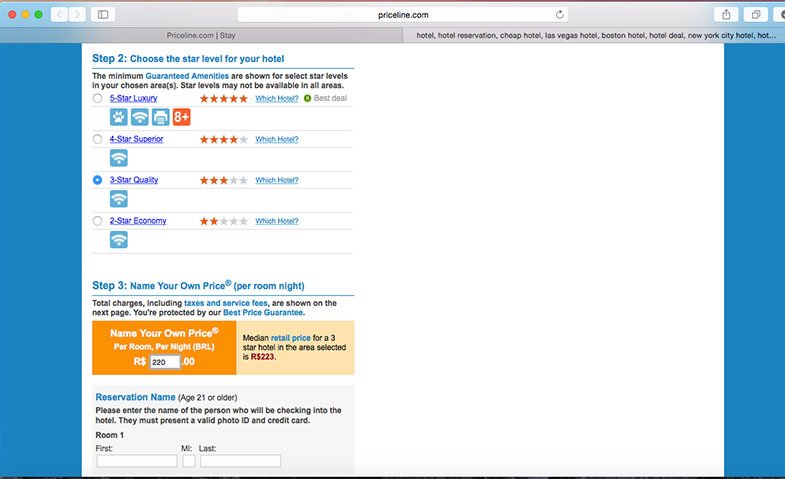This screenshot has width=785, height=479.
Task: Click the Safari sidebar toggle icon
Action: 102,14
